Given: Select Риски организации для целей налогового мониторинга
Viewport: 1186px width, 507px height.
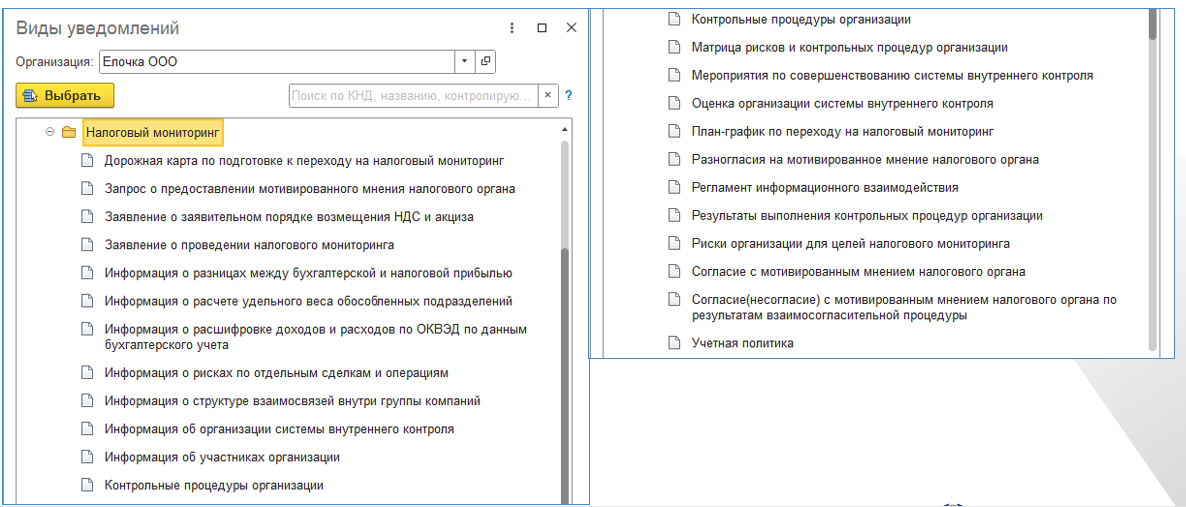Looking at the screenshot, I should [x=850, y=244].
